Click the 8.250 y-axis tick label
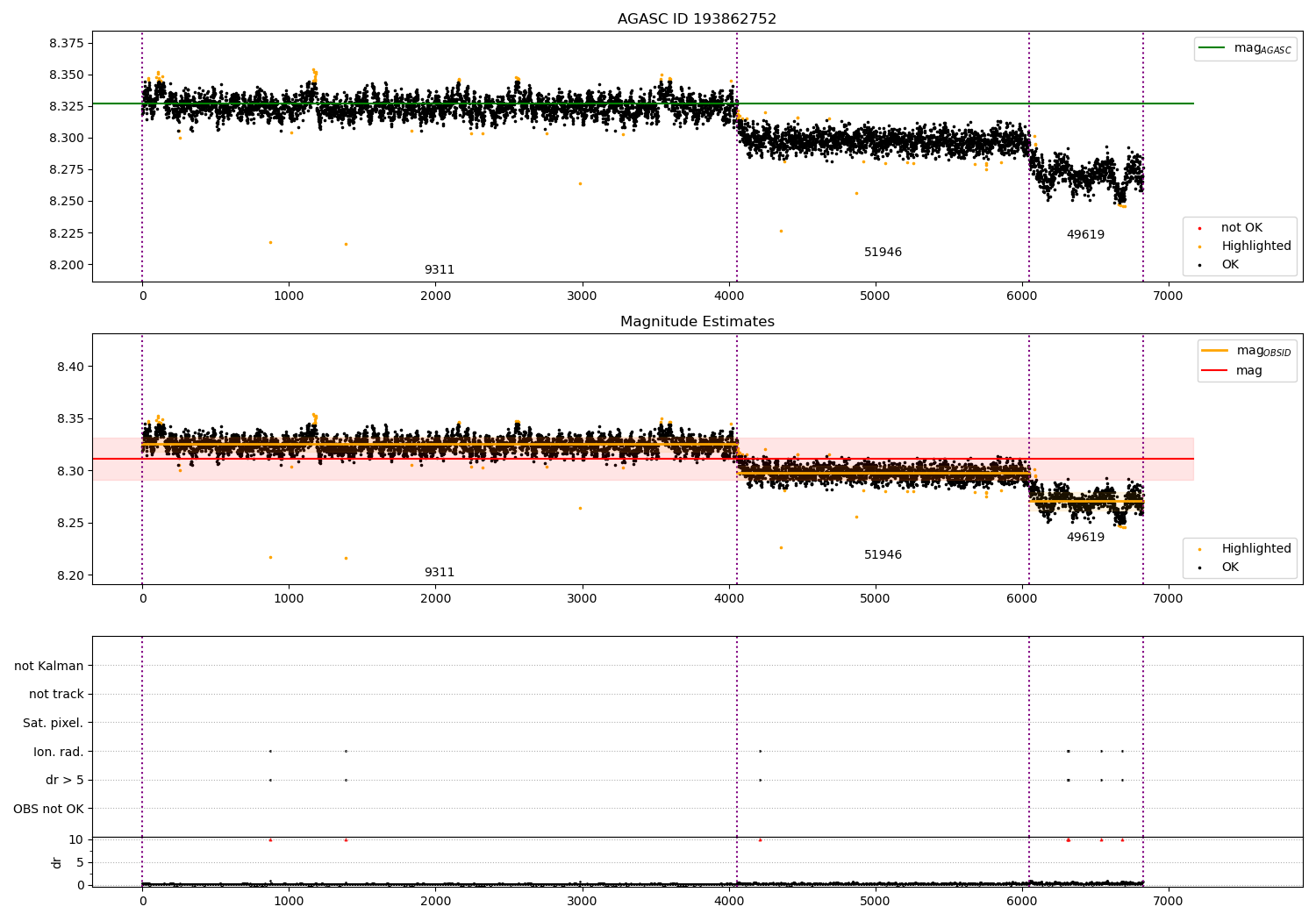 click(x=66, y=201)
